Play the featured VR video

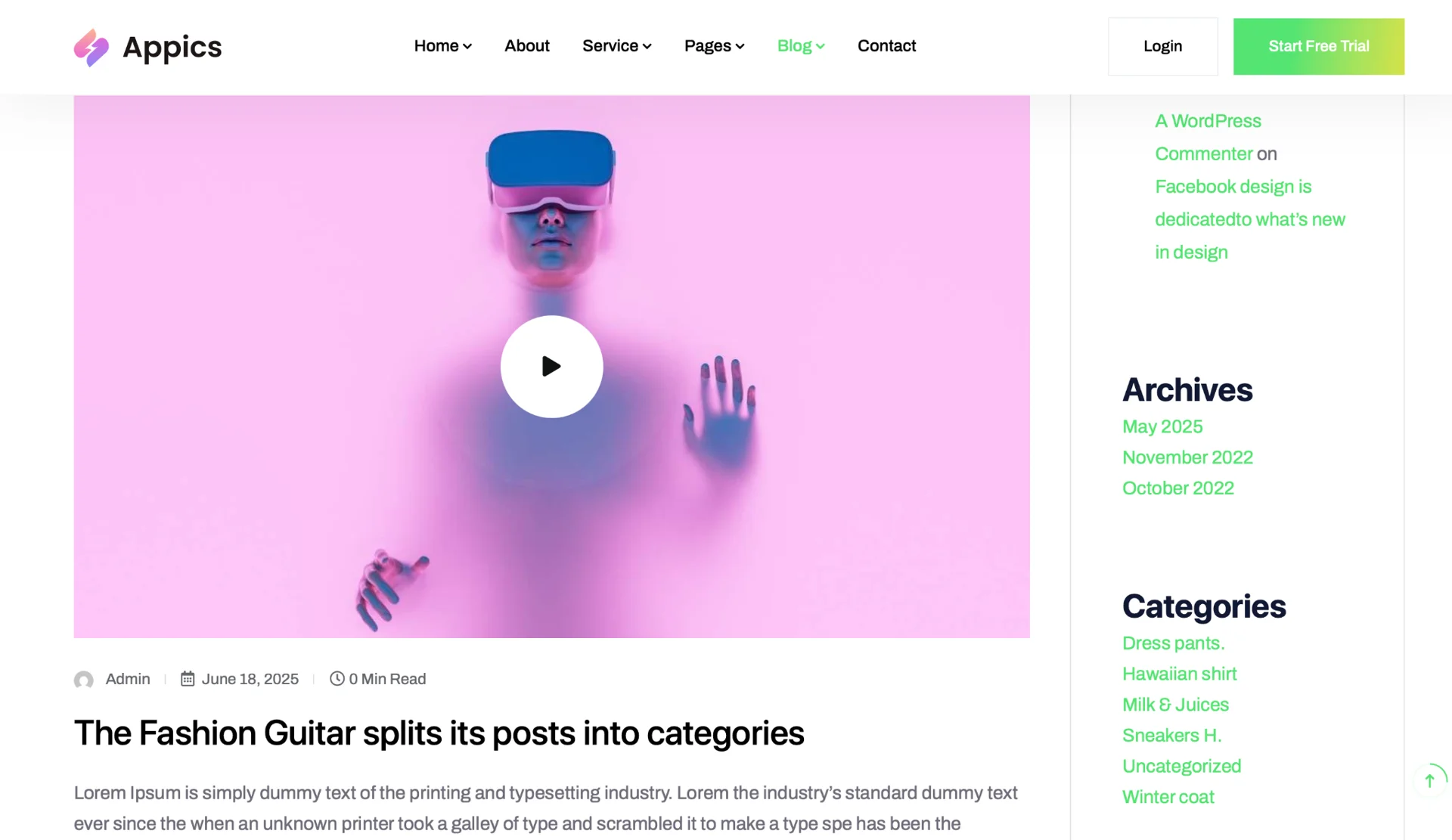tap(551, 367)
